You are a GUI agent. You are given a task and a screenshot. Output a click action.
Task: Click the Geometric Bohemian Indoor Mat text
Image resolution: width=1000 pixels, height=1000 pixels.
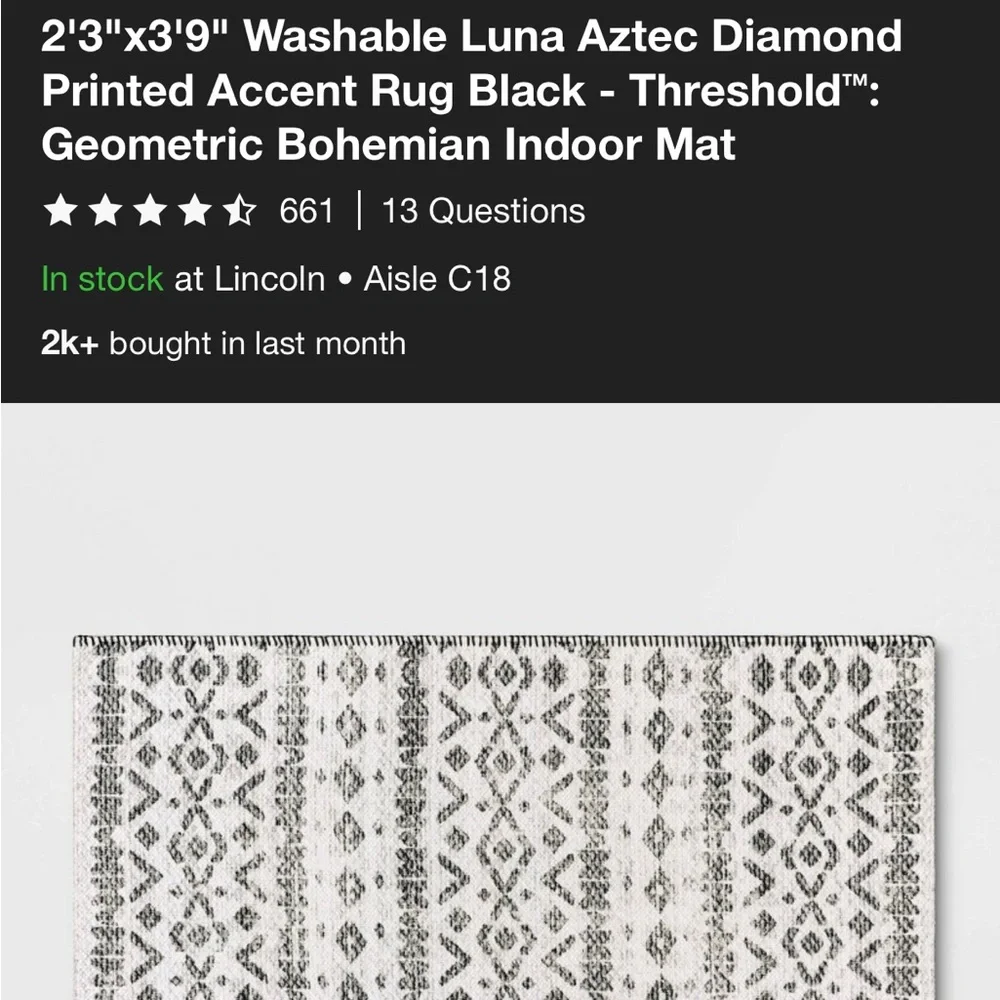tap(388, 144)
